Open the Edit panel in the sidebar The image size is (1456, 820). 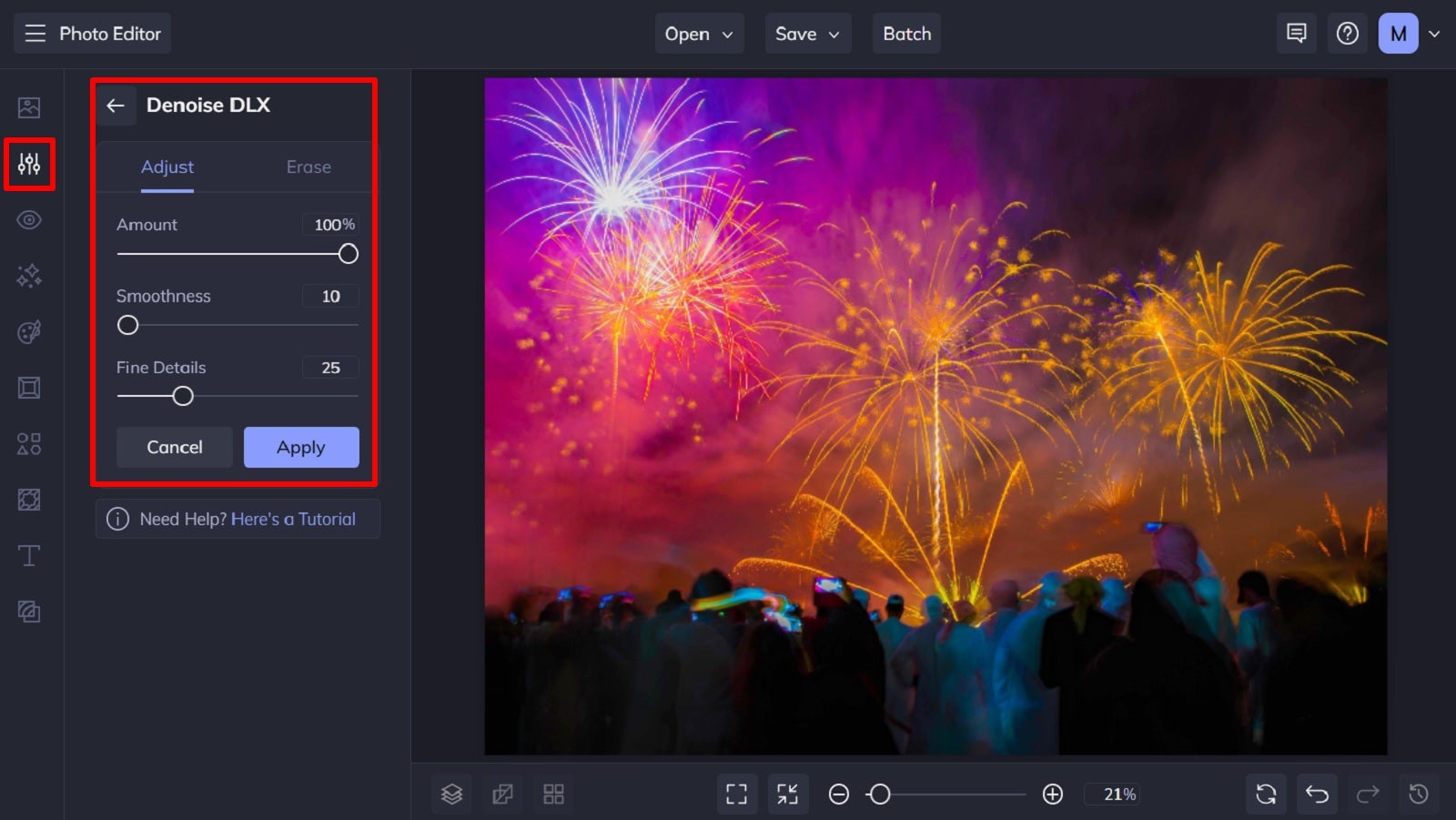coord(29,164)
